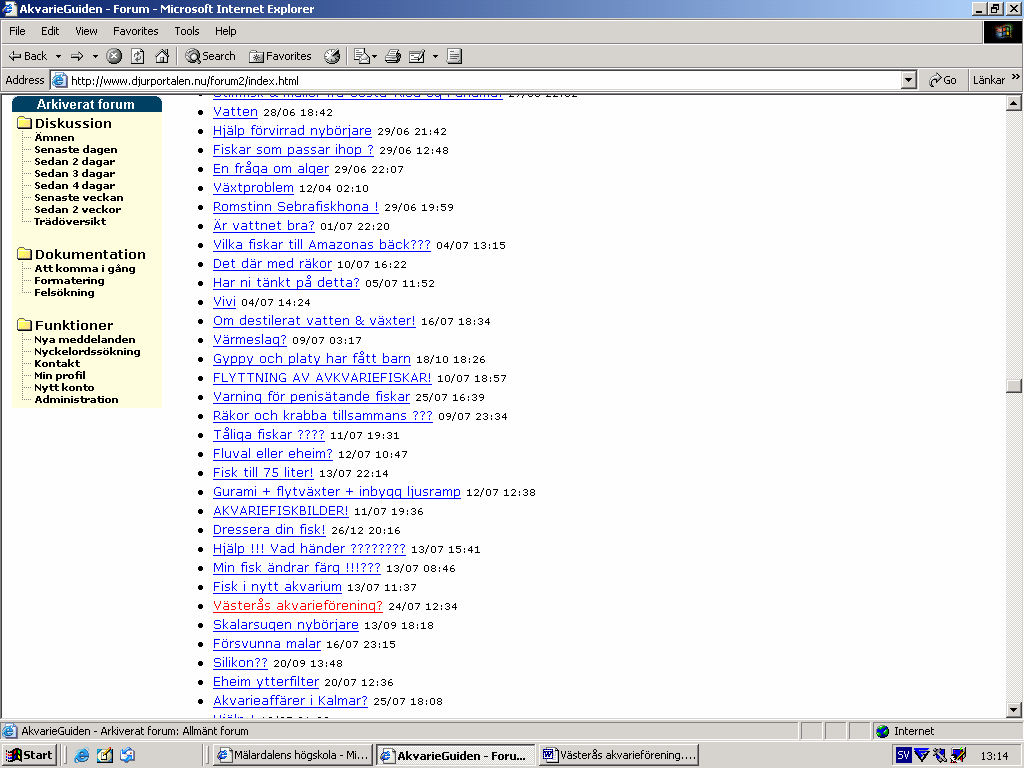
Task: Click the Funktioner folder icon
Action: click(25, 325)
